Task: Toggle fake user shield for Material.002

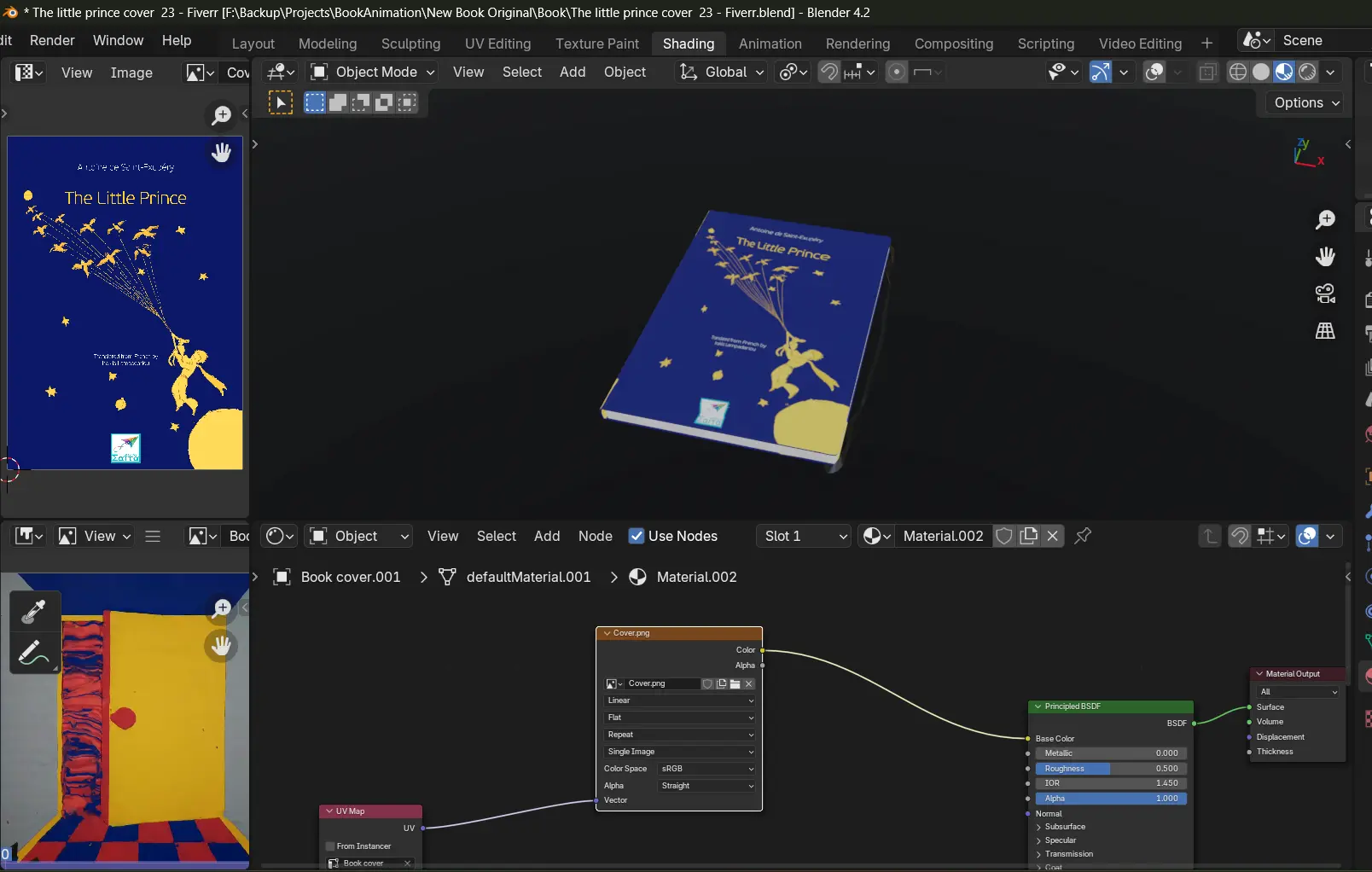Action: pyautogui.click(x=1004, y=536)
